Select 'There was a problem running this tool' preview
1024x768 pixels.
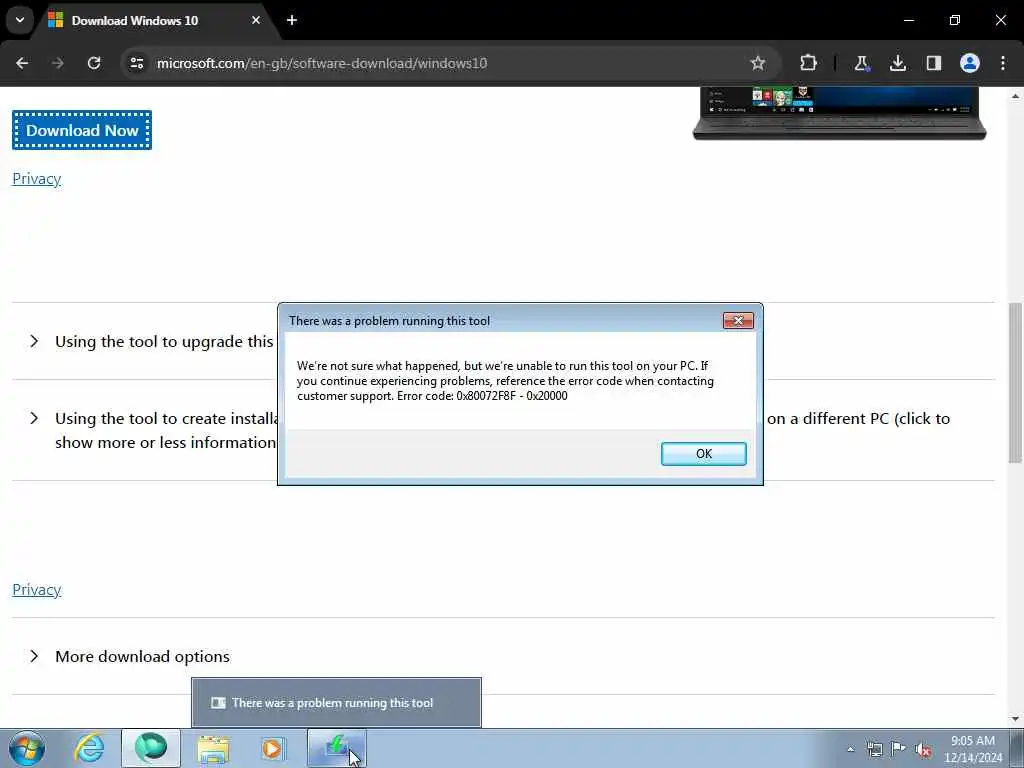pyautogui.click(x=336, y=703)
